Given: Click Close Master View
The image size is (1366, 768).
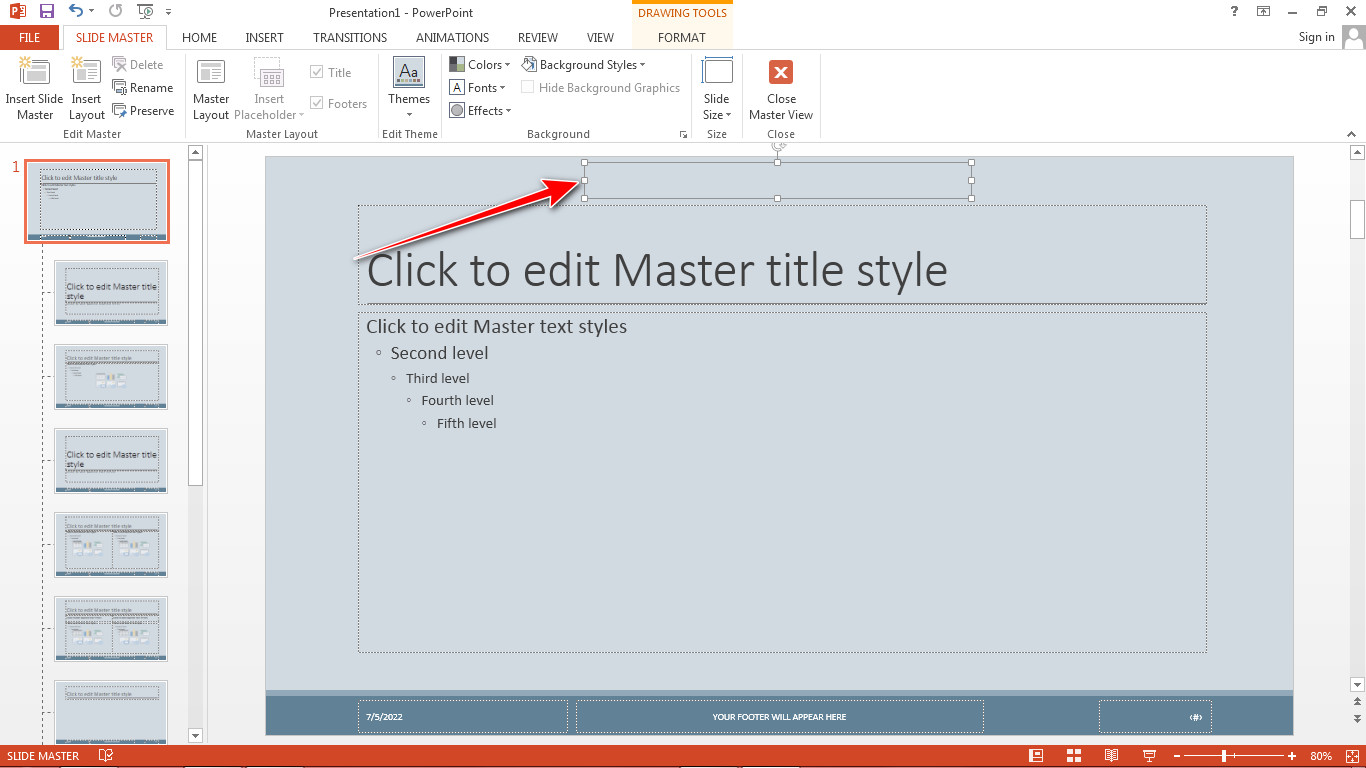Looking at the screenshot, I should 781,90.
